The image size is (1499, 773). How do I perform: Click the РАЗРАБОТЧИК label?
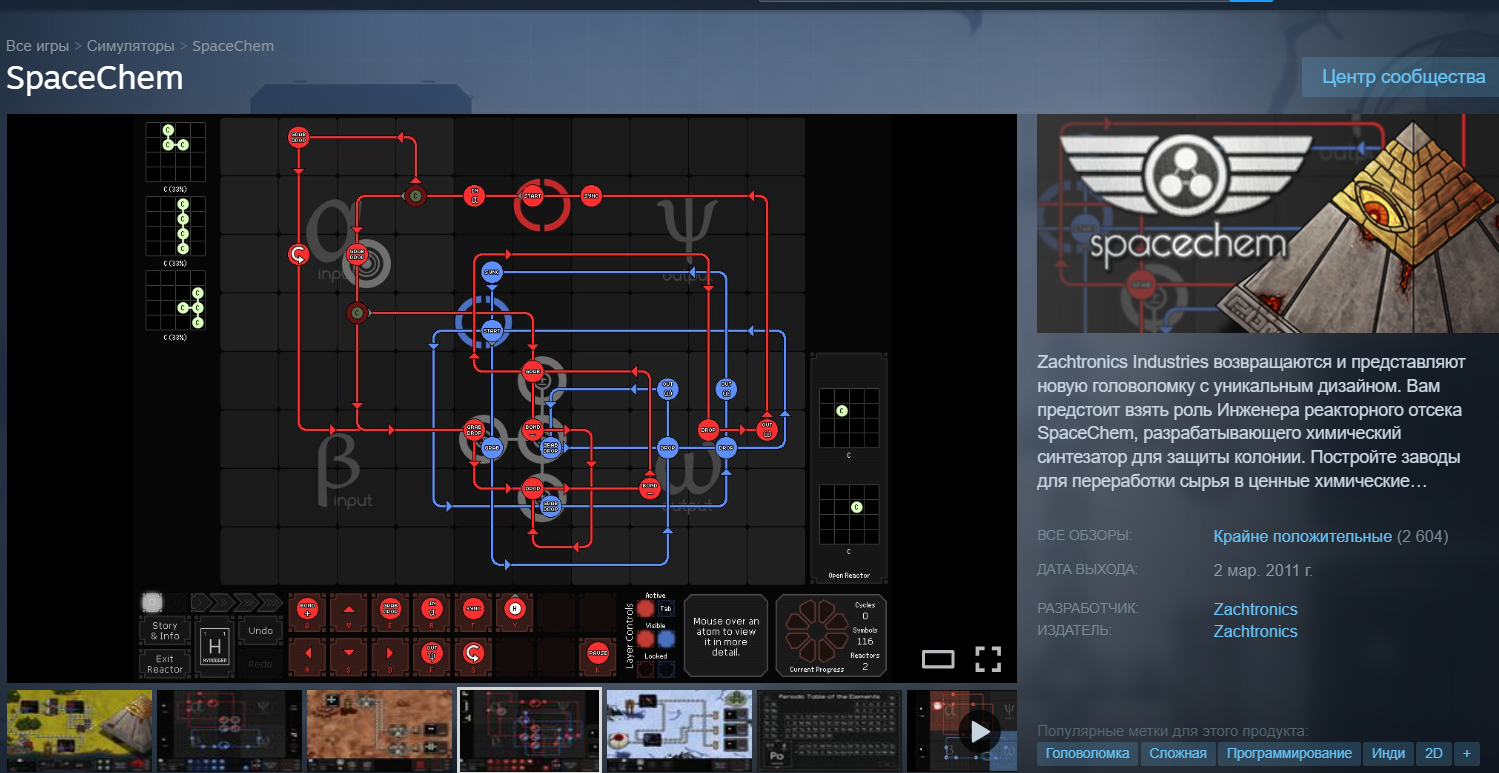point(1088,609)
